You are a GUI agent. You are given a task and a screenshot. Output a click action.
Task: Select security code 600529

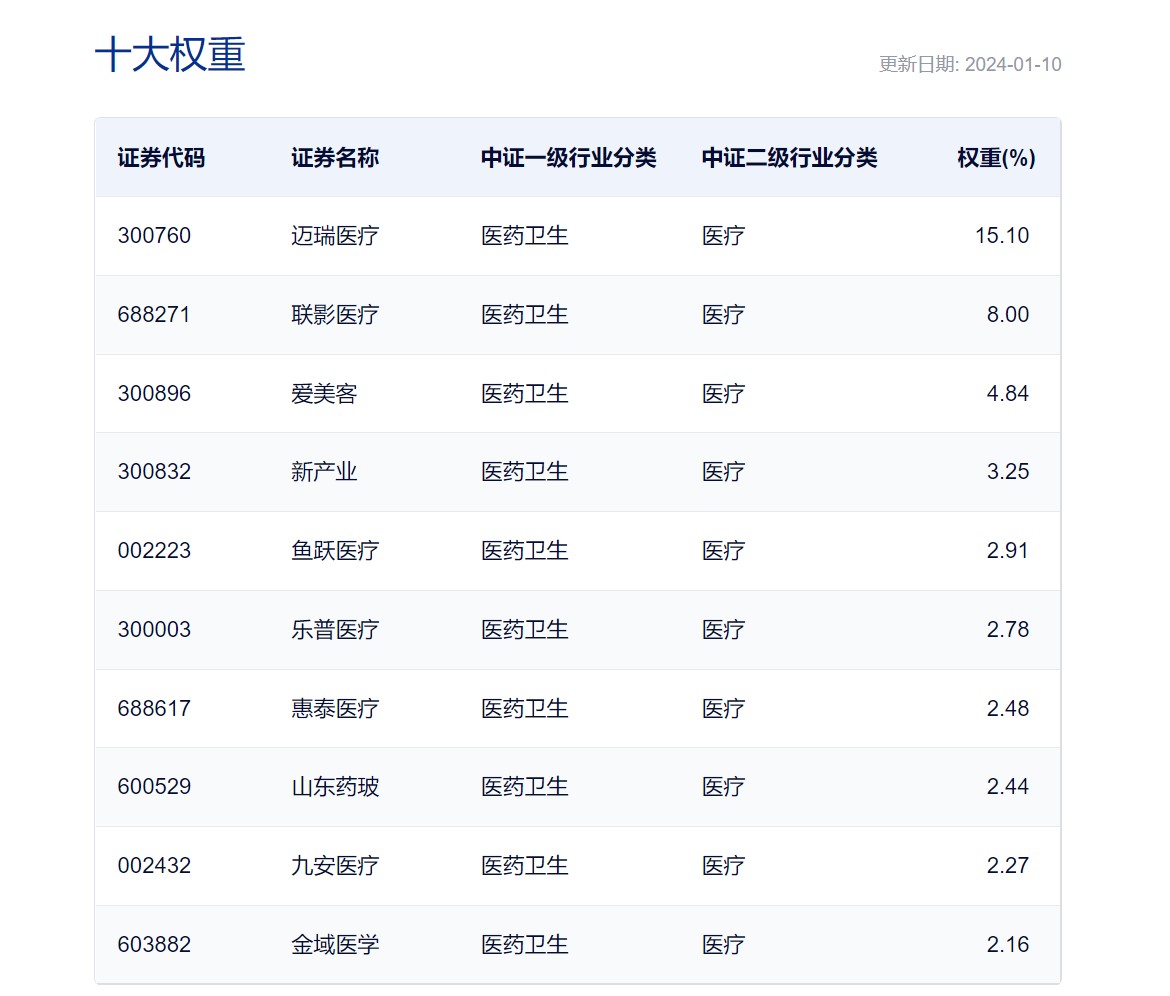pyautogui.click(x=154, y=786)
